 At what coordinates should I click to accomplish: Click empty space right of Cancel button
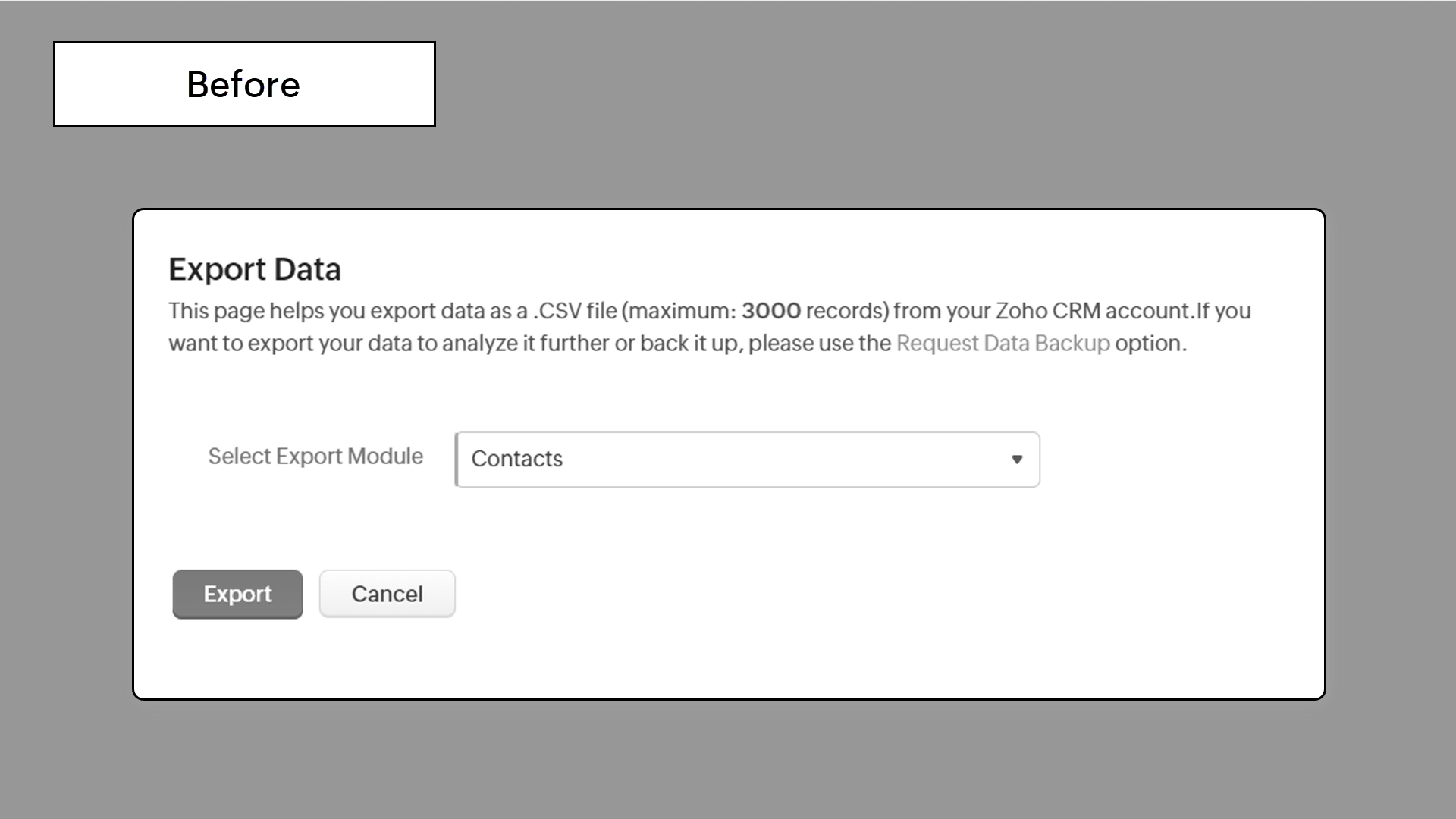[758, 594]
